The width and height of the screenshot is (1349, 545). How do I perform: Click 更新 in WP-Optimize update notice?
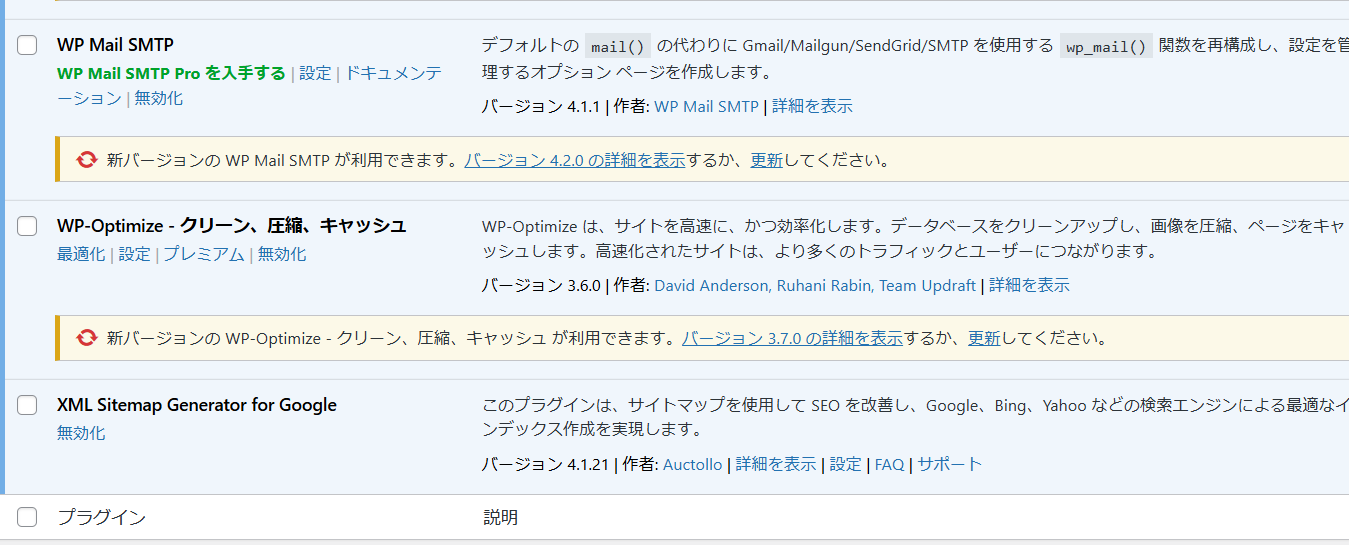pyautogui.click(x=984, y=338)
